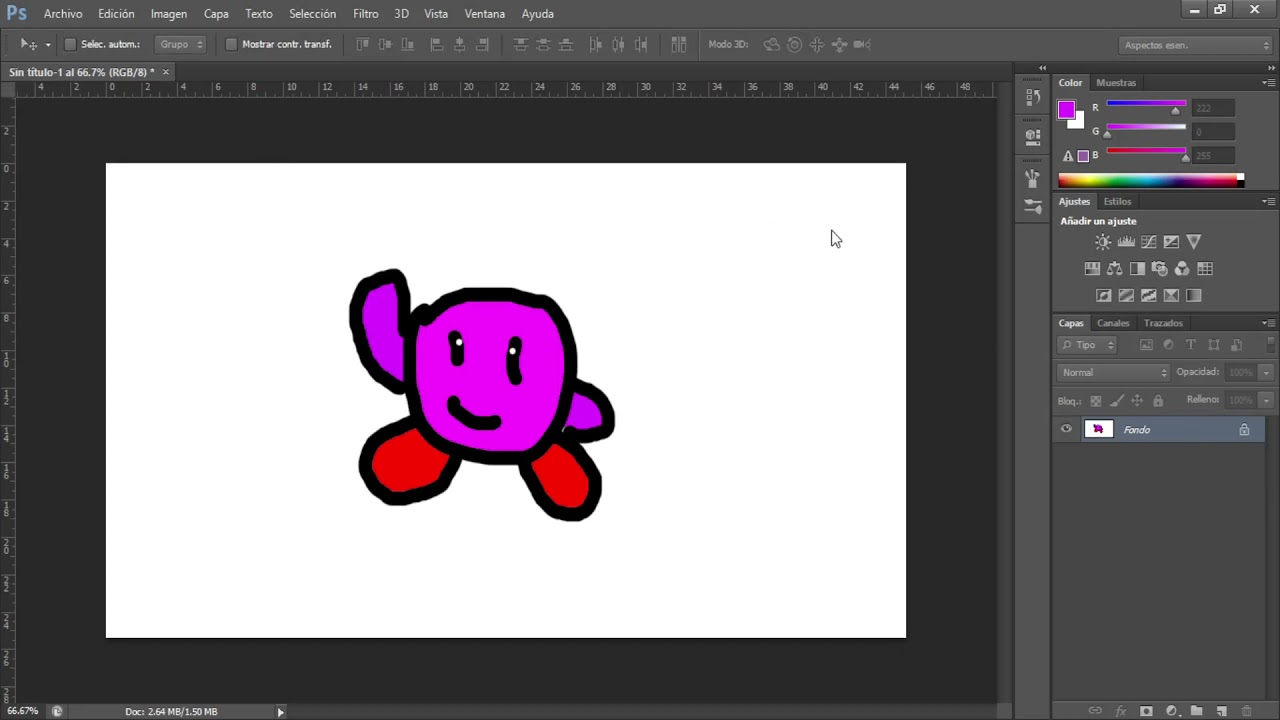Add an Invert adjustment

(x=1104, y=296)
